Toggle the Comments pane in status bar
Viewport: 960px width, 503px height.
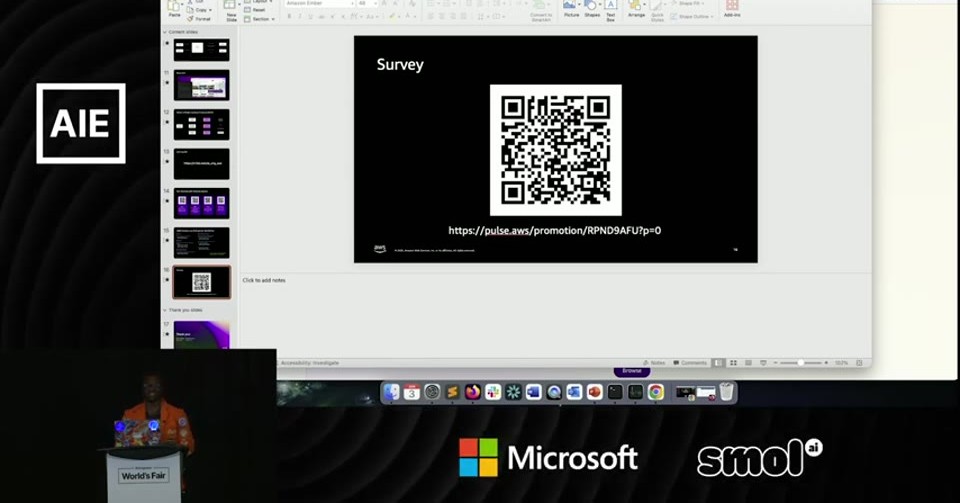tap(690, 363)
